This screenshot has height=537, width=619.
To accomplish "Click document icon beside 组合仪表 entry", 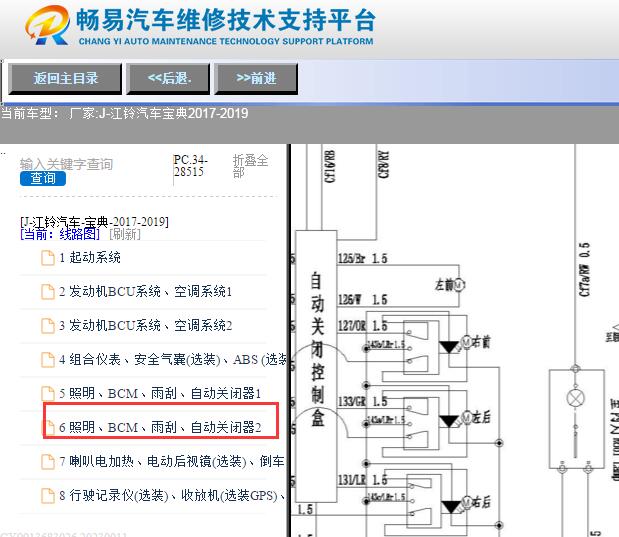I will pos(48,360).
